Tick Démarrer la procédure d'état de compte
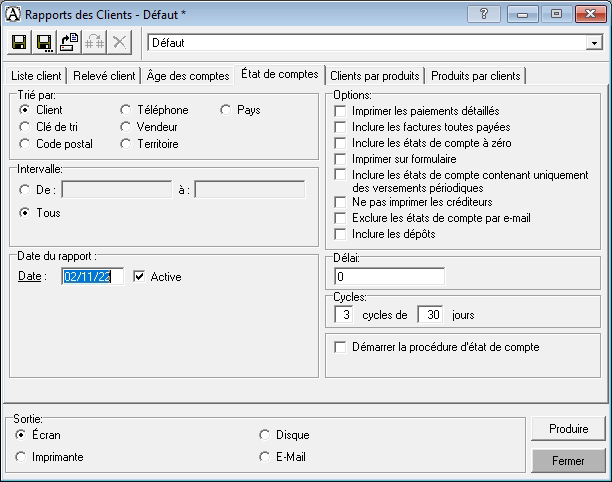Viewport: 612px width, 482px height. (x=341, y=347)
